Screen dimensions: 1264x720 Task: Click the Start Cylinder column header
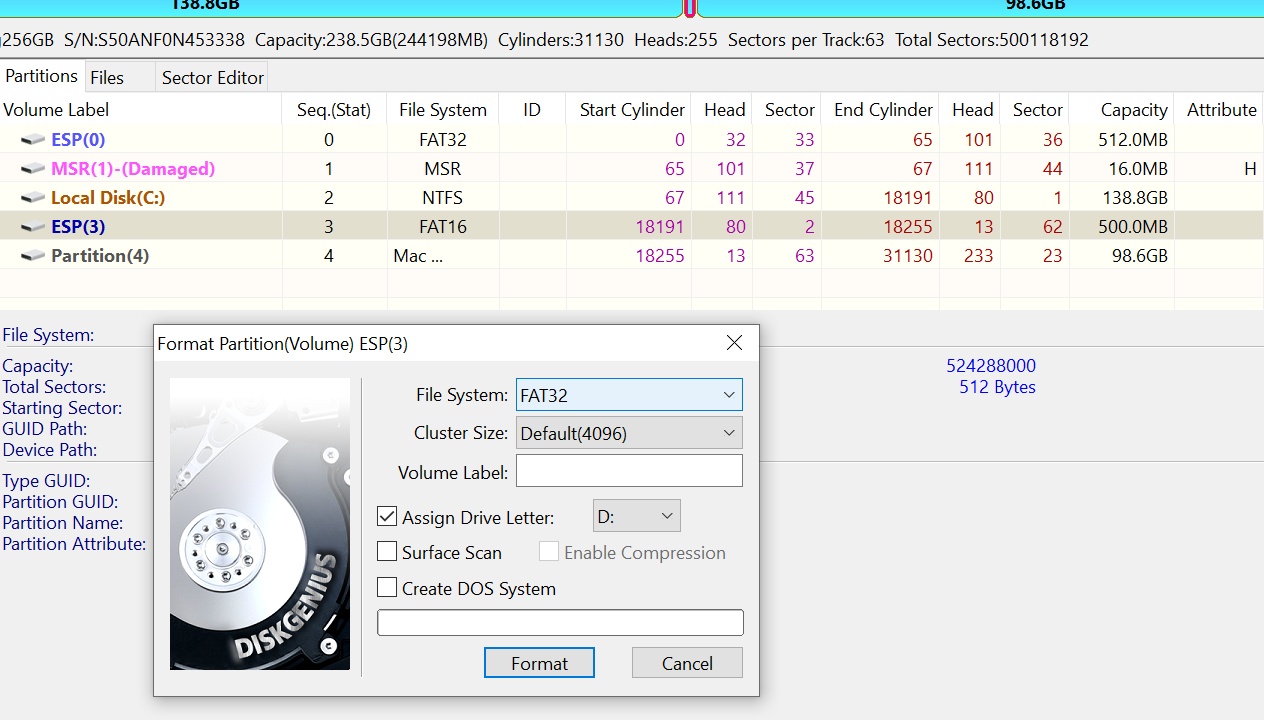(x=628, y=110)
